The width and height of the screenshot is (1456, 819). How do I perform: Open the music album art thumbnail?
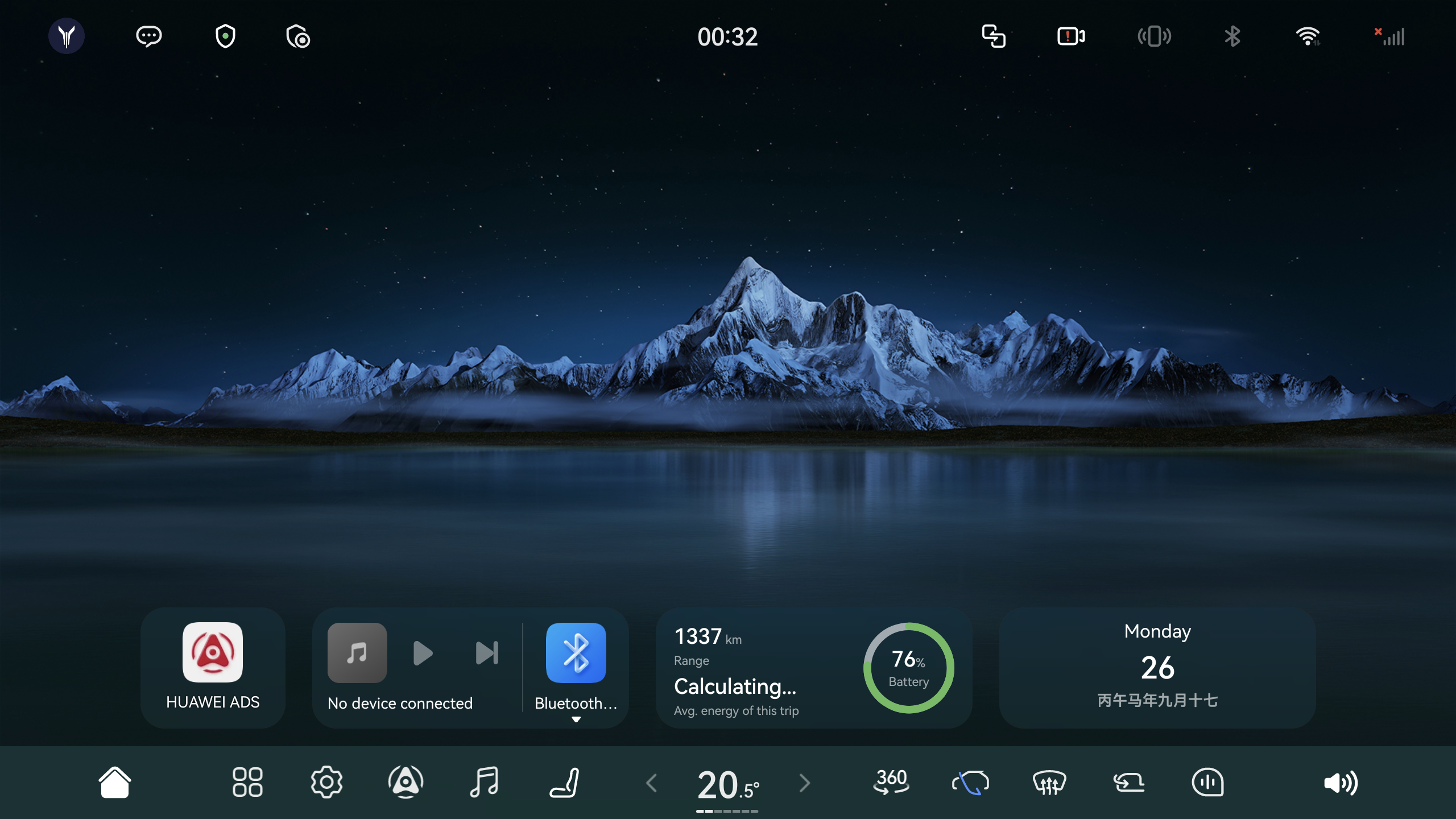click(357, 652)
